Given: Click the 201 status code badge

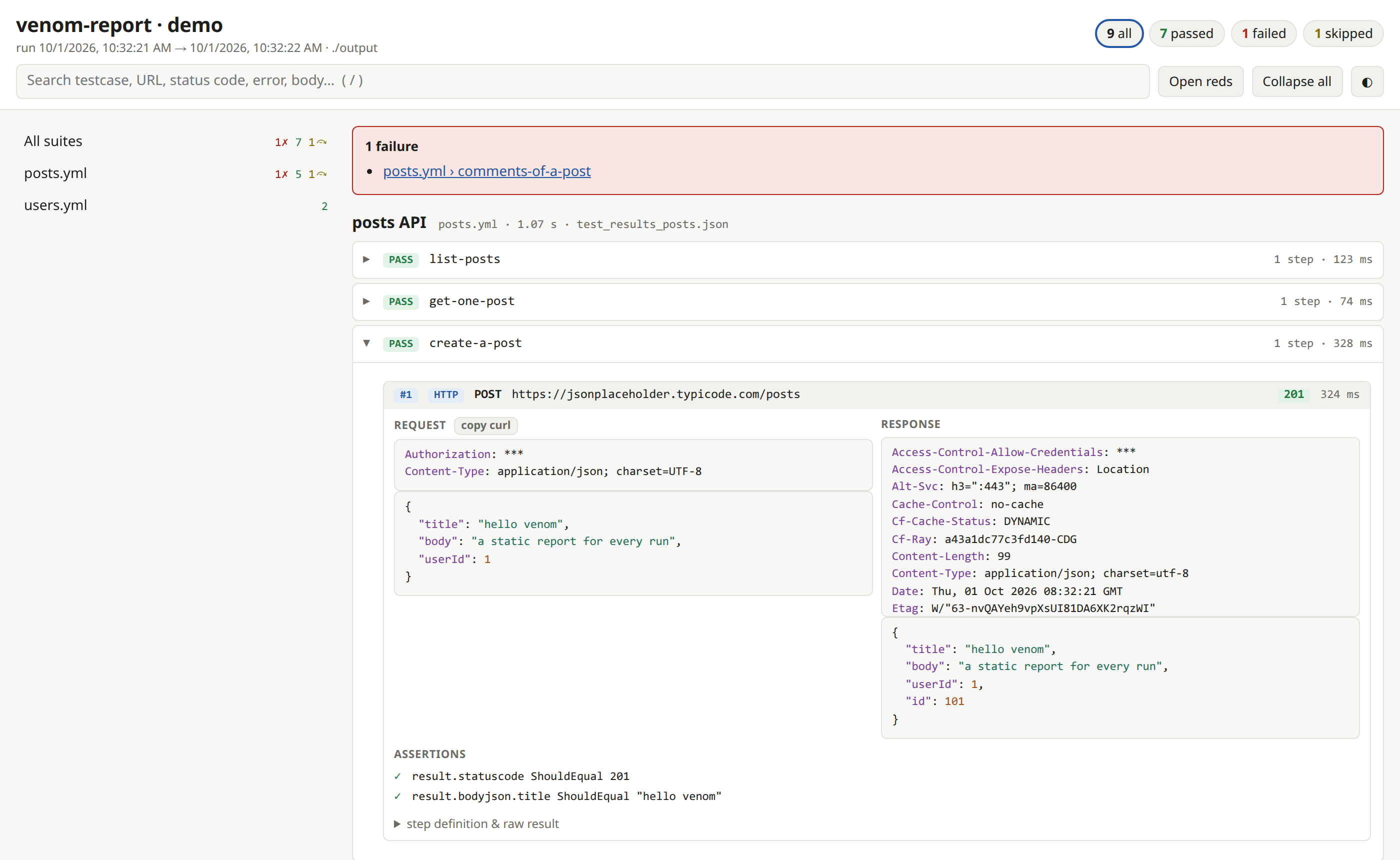Looking at the screenshot, I should pos(1293,394).
